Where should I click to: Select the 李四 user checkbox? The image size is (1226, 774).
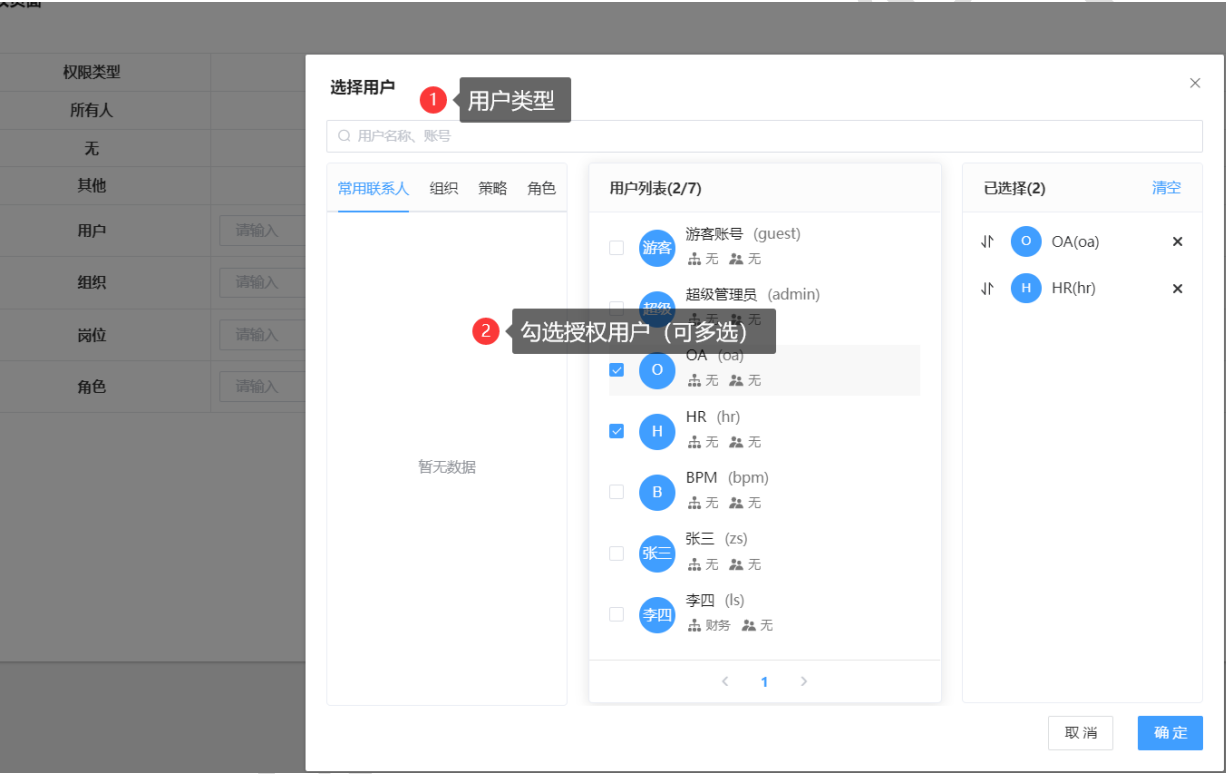(616, 614)
